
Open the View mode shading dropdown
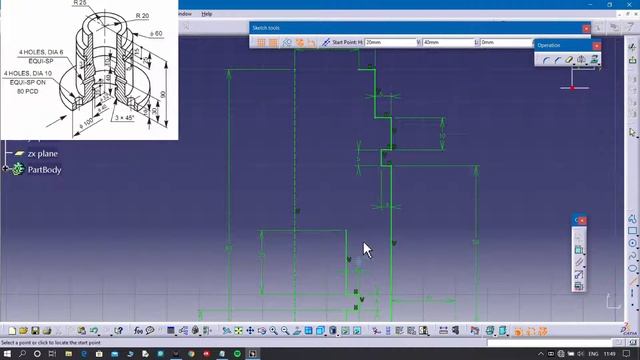click(333, 331)
